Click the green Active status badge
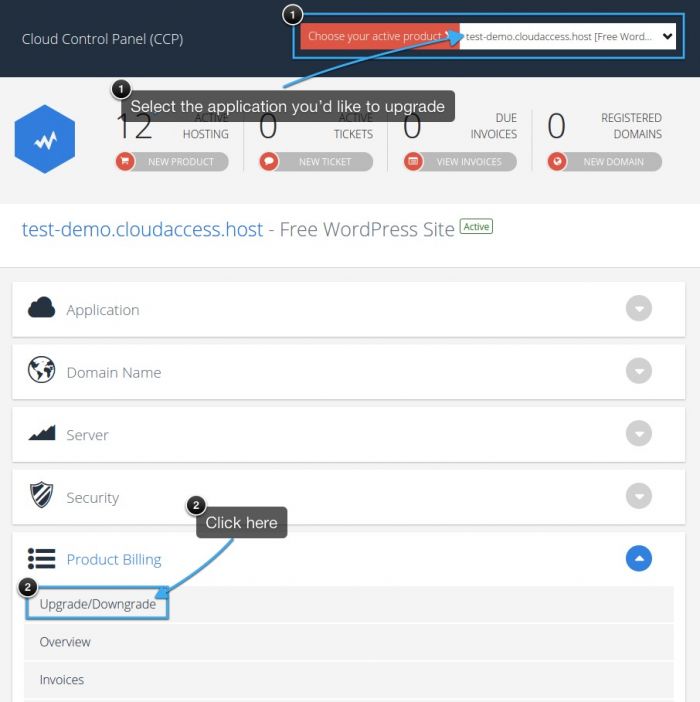The width and height of the screenshot is (700, 702). (476, 227)
